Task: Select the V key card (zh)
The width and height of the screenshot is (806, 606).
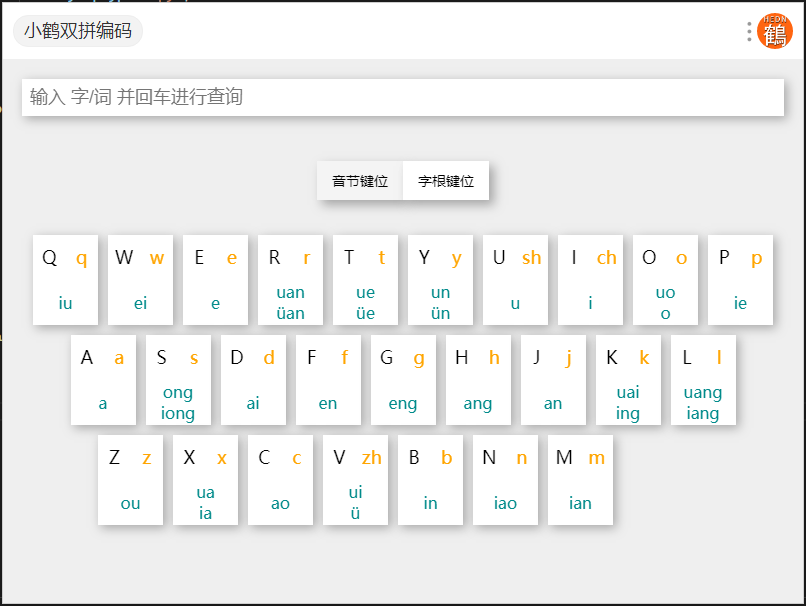Action: [356, 480]
